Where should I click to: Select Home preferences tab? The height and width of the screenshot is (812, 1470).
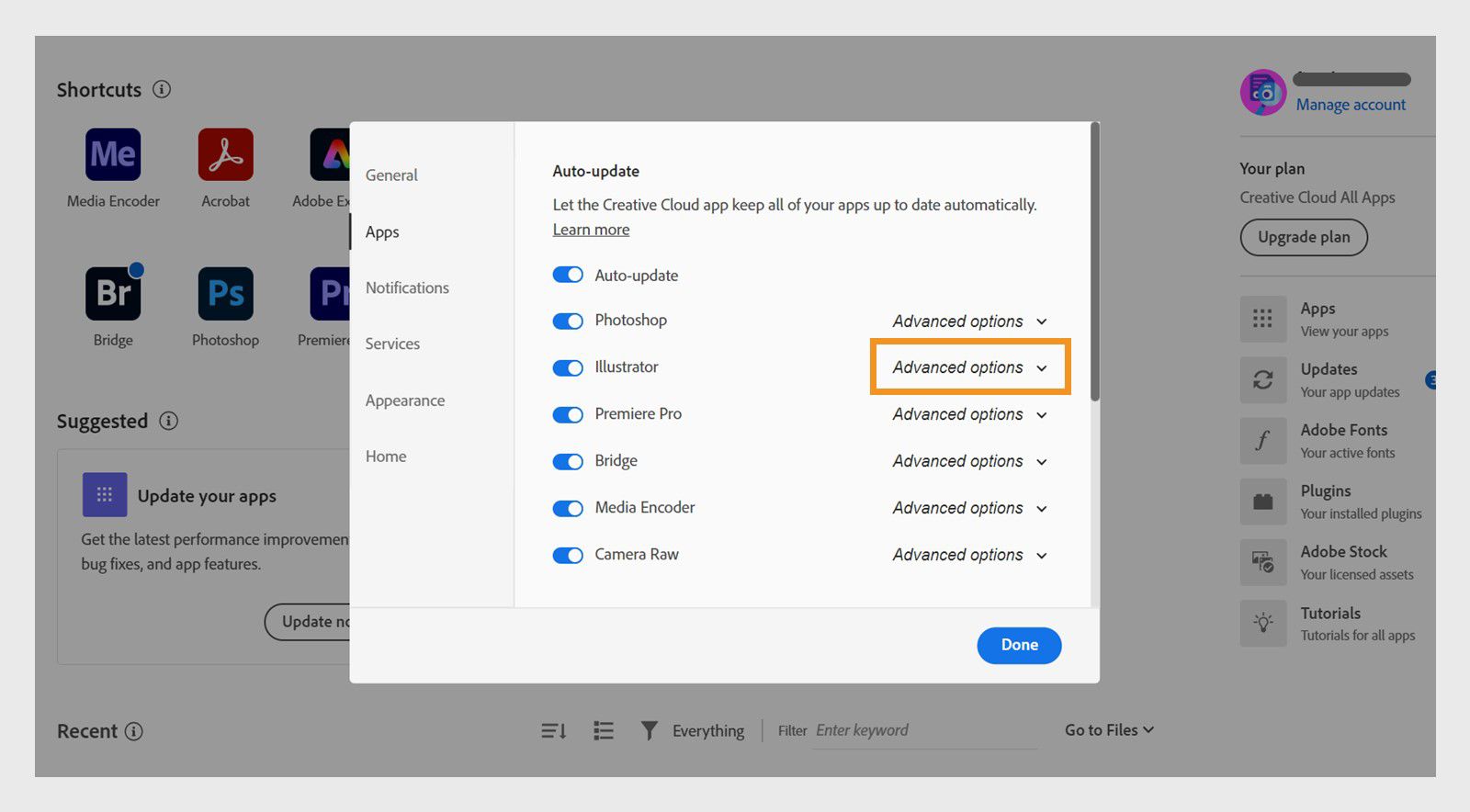click(x=386, y=457)
